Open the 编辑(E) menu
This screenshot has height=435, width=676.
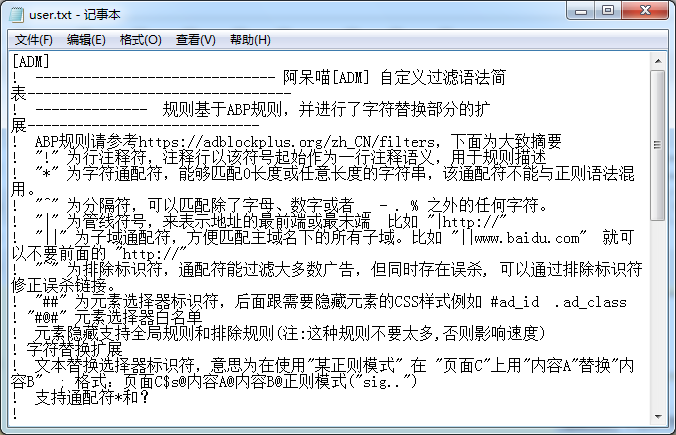(86, 40)
